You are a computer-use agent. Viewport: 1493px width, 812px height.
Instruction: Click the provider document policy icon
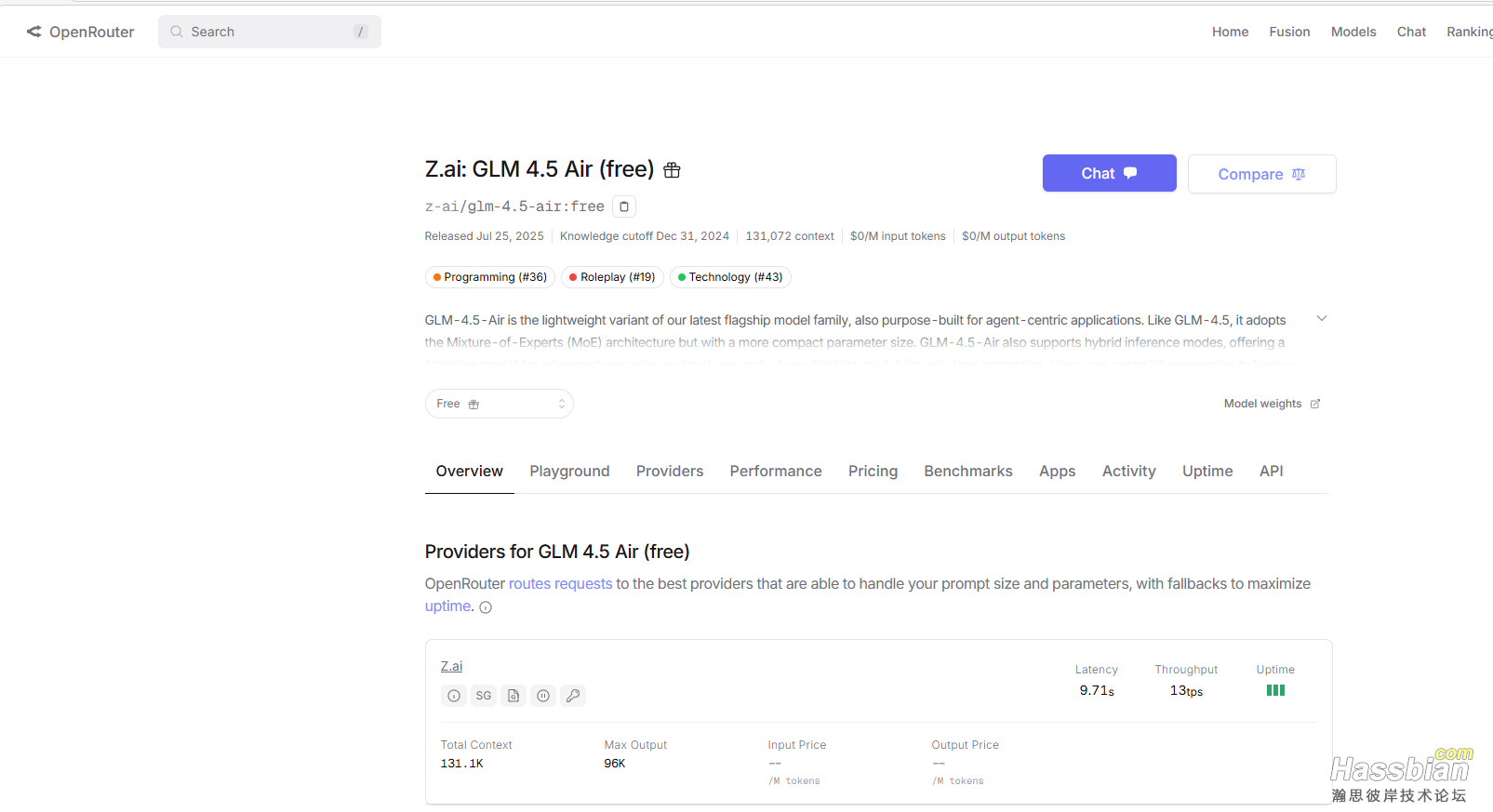tap(513, 696)
